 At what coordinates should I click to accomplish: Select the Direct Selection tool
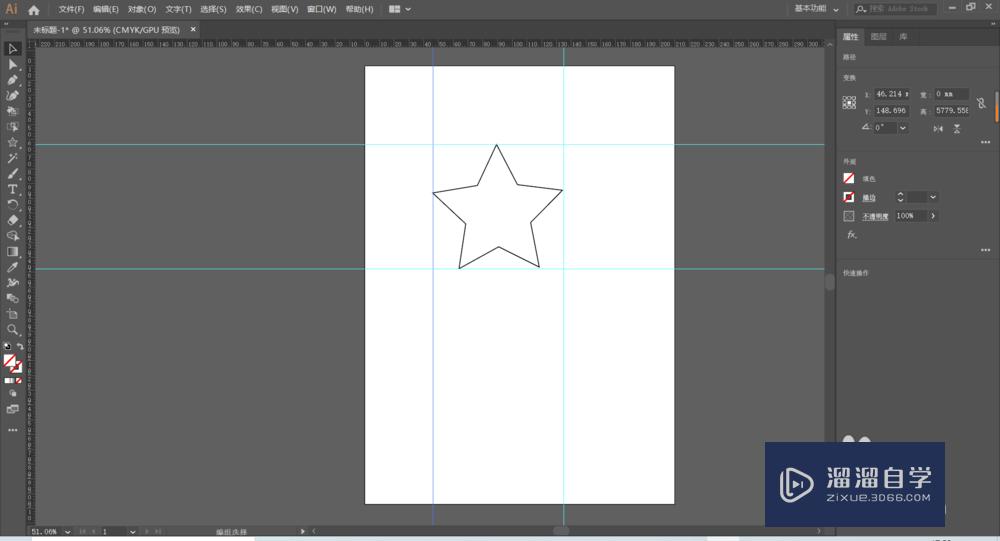(13, 64)
